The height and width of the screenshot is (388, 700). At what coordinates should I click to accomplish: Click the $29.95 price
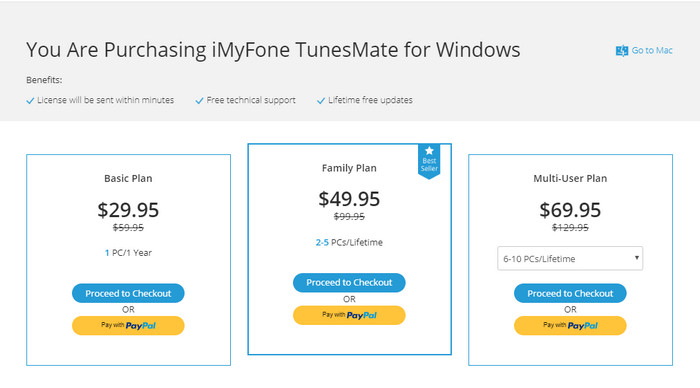(x=128, y=210)
